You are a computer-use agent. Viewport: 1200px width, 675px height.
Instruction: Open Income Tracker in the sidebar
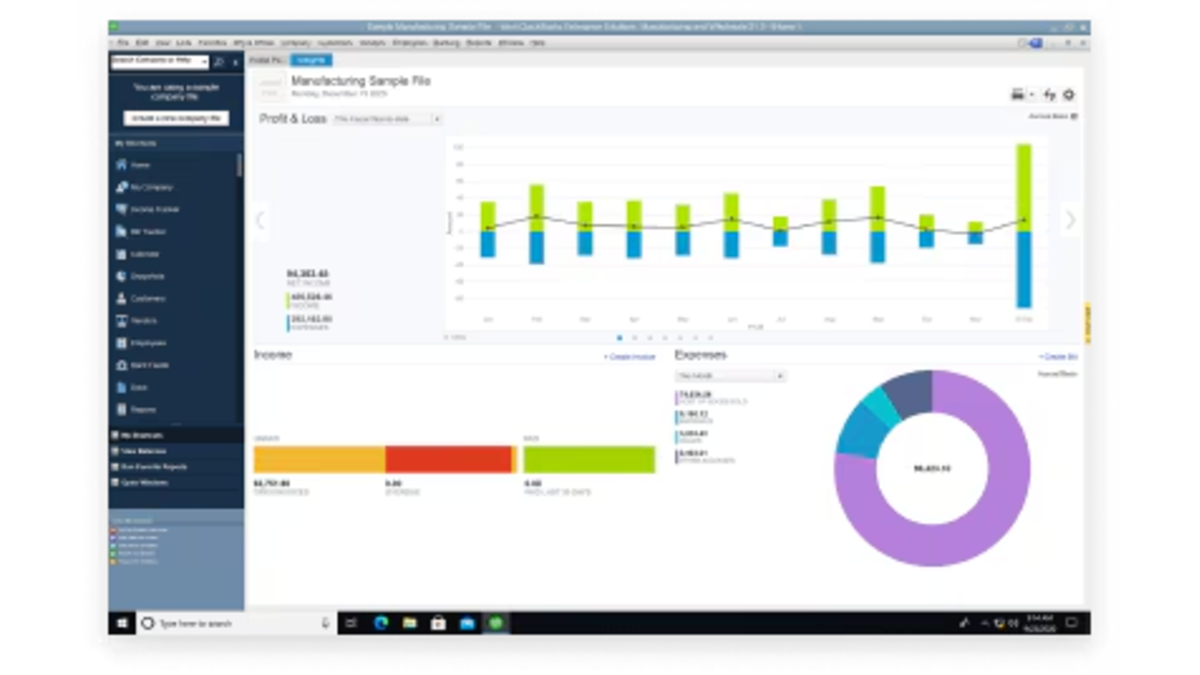point(153,210)
